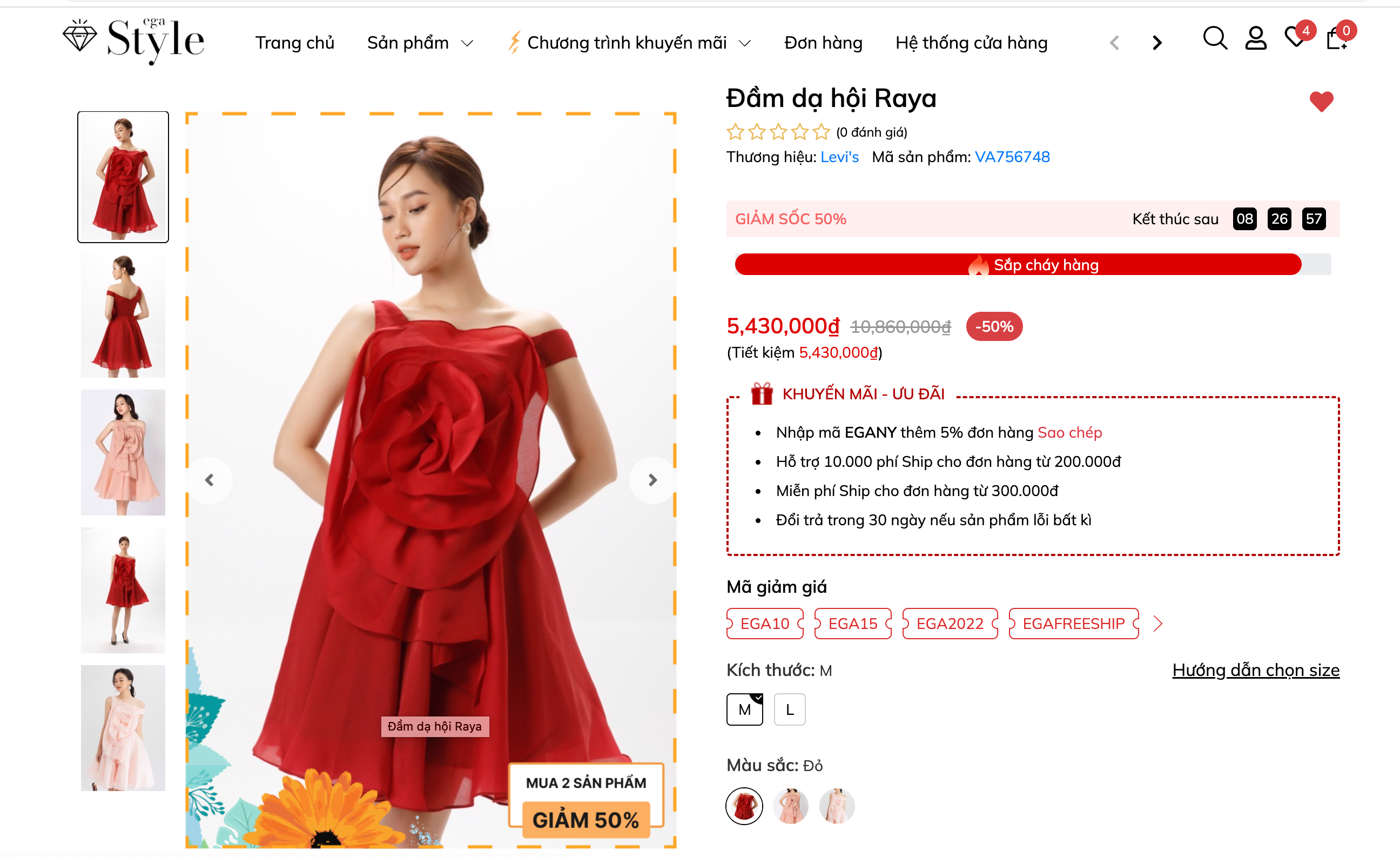Open the Đơn hàng menu item
This screenshot has width=1400, height=857.
(x=823, y=43)
